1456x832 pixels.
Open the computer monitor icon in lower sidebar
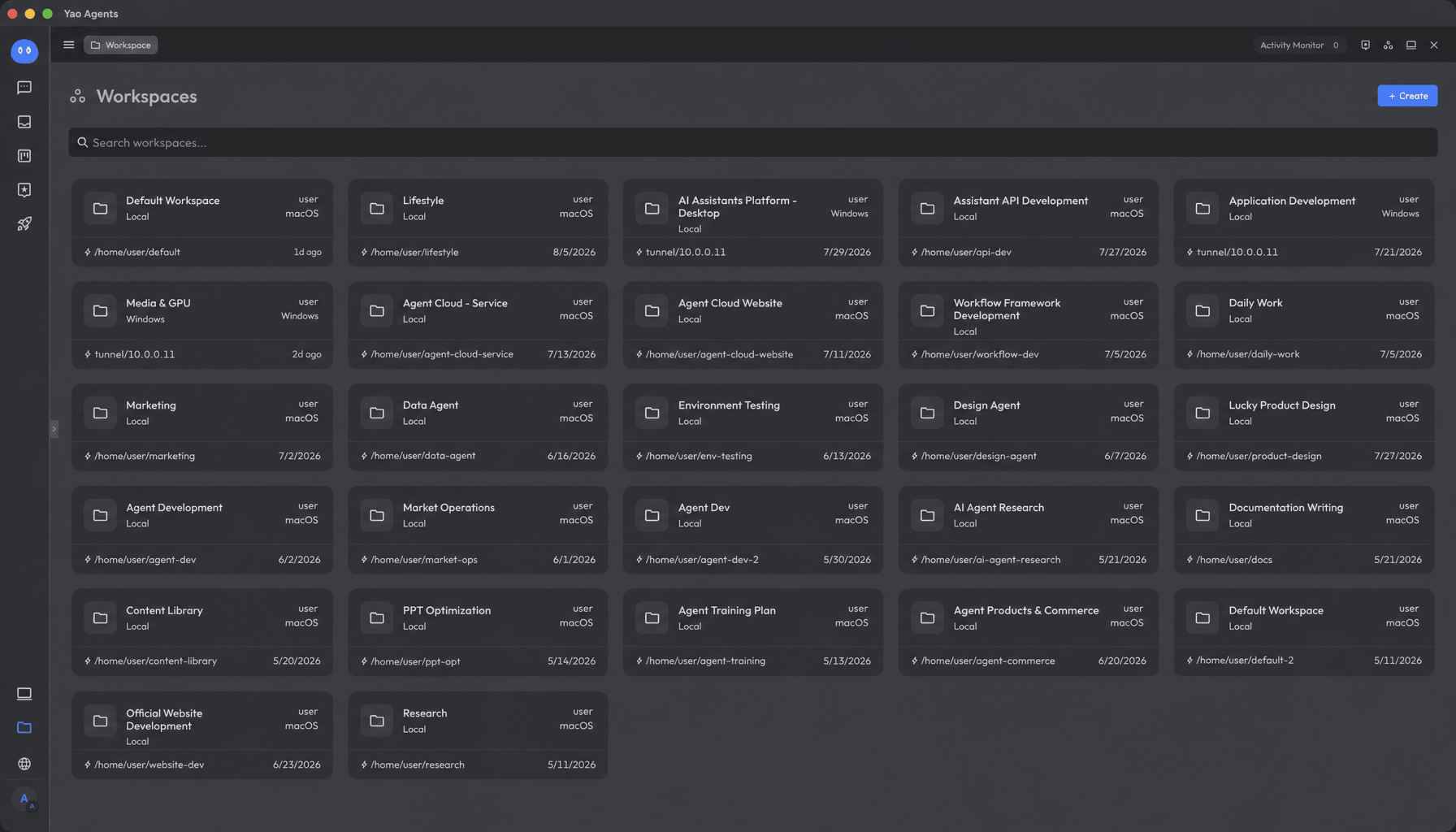click(24, 694)
